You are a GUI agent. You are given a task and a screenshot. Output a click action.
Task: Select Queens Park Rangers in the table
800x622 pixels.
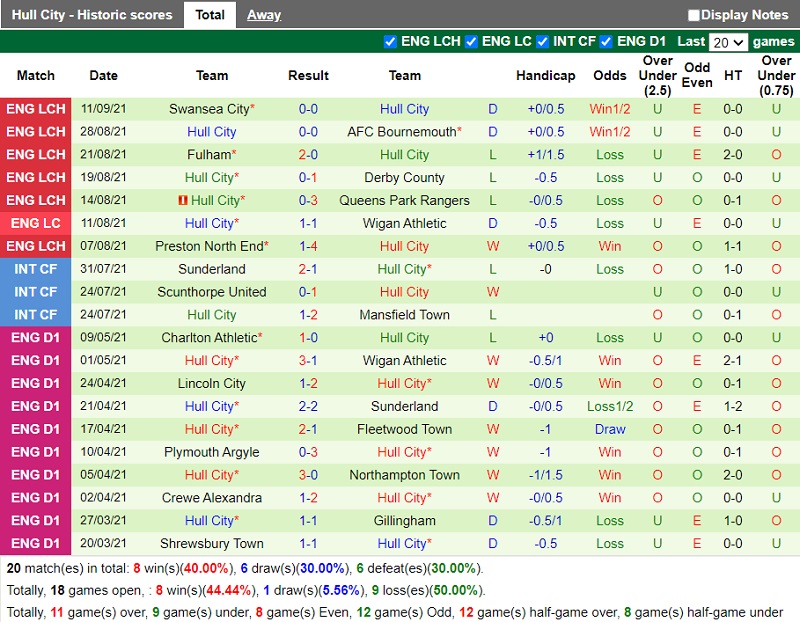tap(404, 201)
